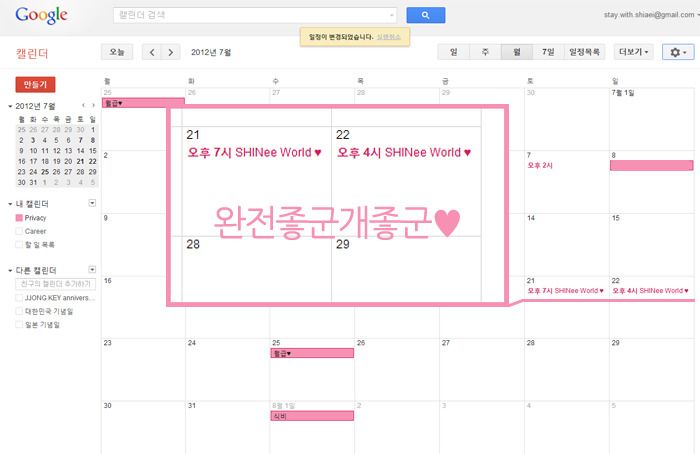Viewport: 700px width, 454px height.
Task: Click mini calendar next-month small arrow
Action: (x=93, y=106)
